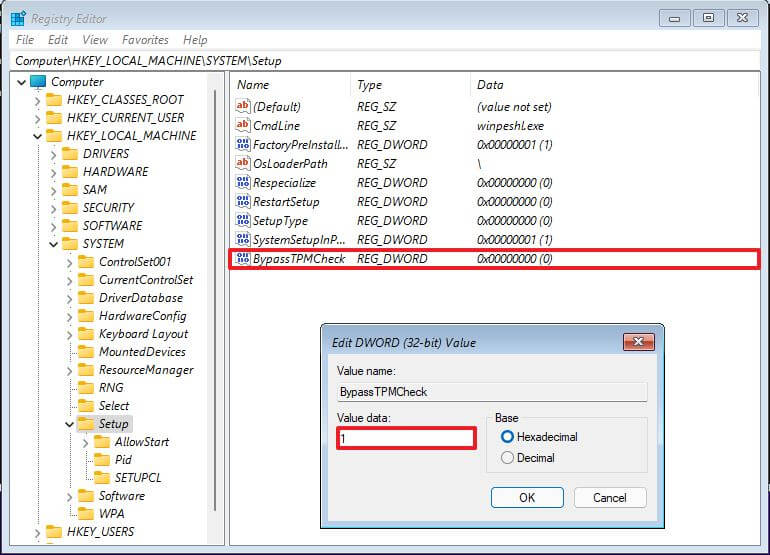Click the DWORD icon beside SetupType
Viewport: 770px width, 555px height.
(243, 220)
